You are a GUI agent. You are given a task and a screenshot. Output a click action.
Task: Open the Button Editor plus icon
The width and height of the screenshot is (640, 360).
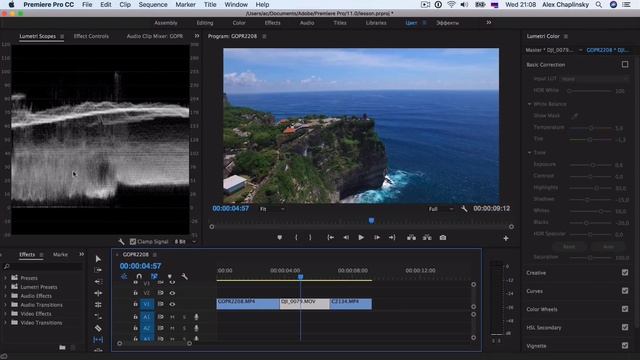click(506, 238)
